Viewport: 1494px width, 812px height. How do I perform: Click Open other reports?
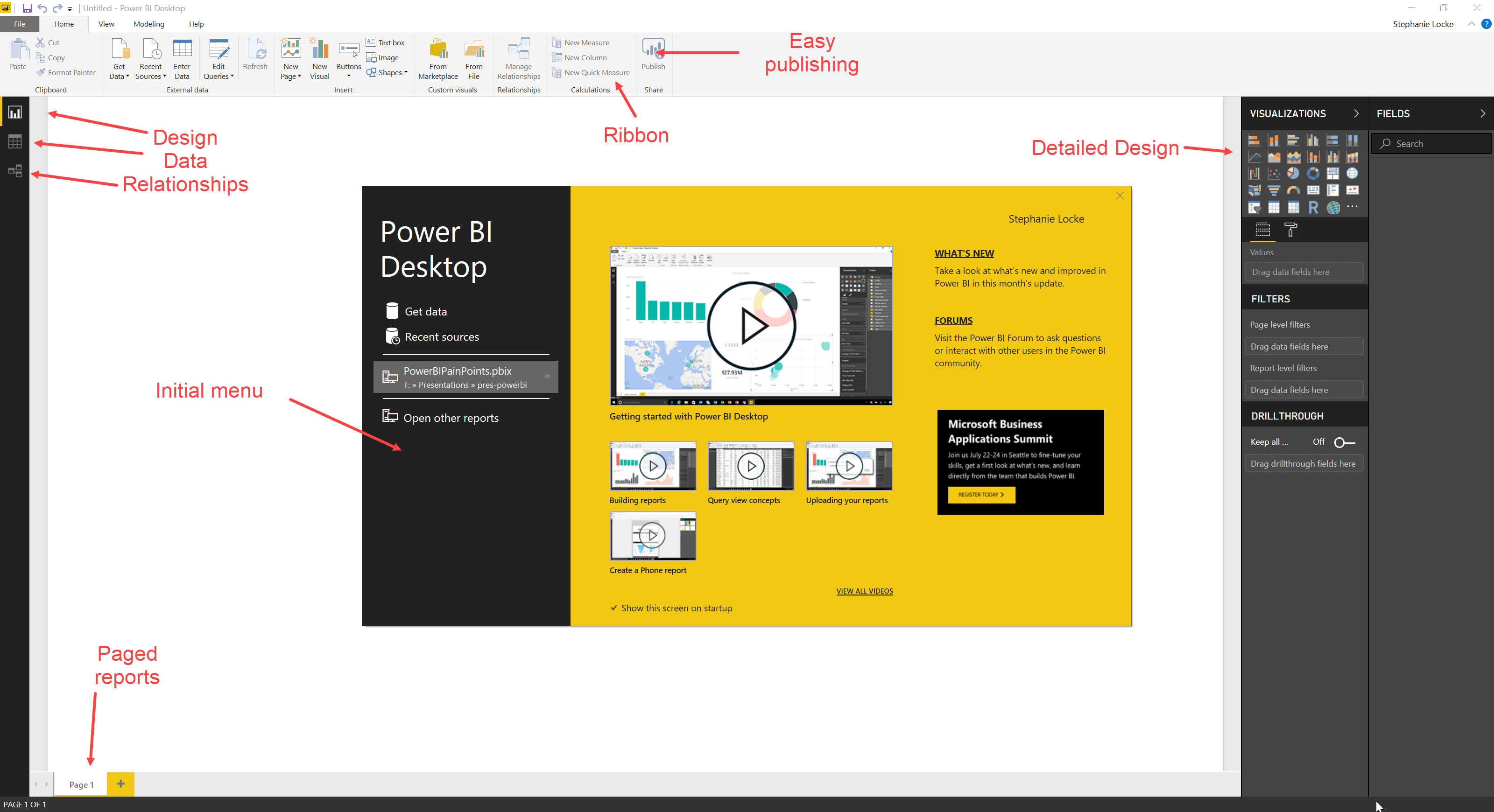tap(441, 417)
